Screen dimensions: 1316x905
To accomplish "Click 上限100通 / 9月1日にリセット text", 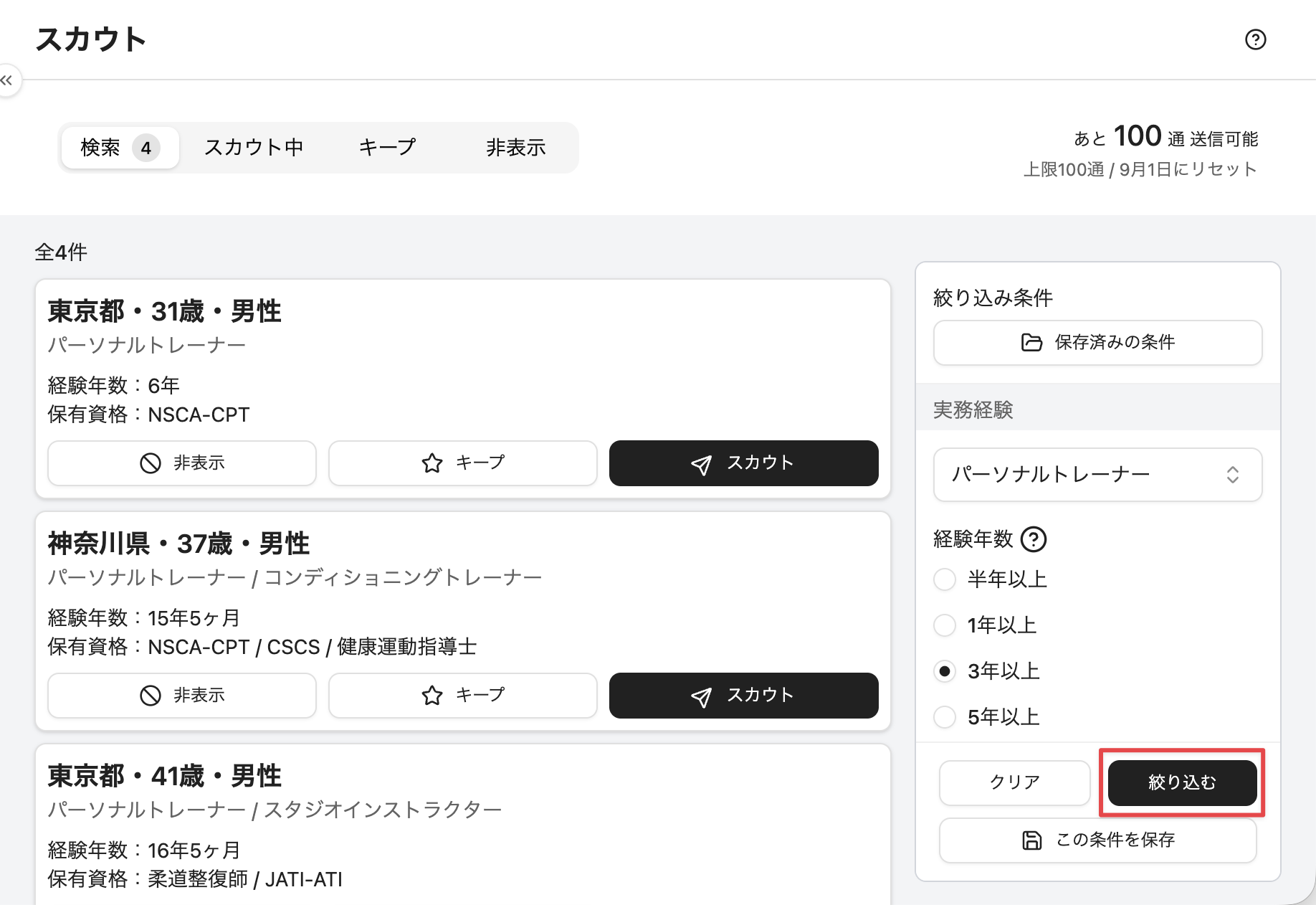I will click(1140, 169).
